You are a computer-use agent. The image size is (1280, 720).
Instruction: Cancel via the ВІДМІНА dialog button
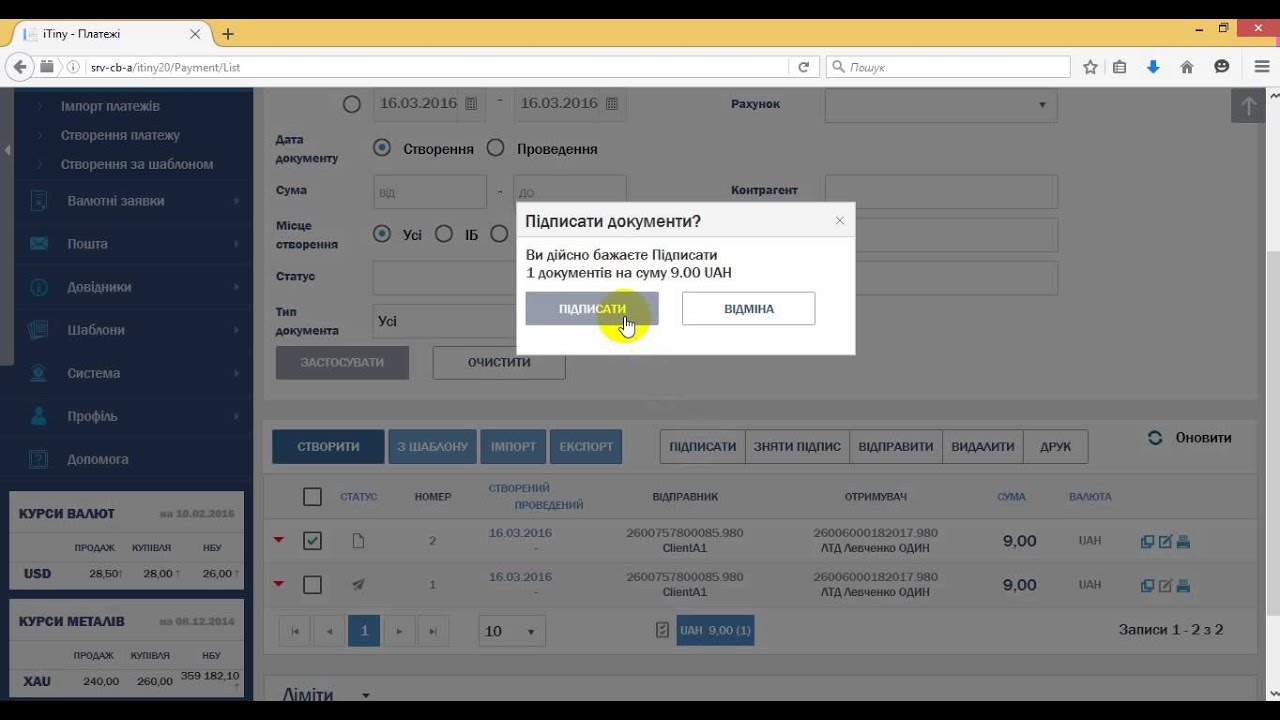click(748, 309)
